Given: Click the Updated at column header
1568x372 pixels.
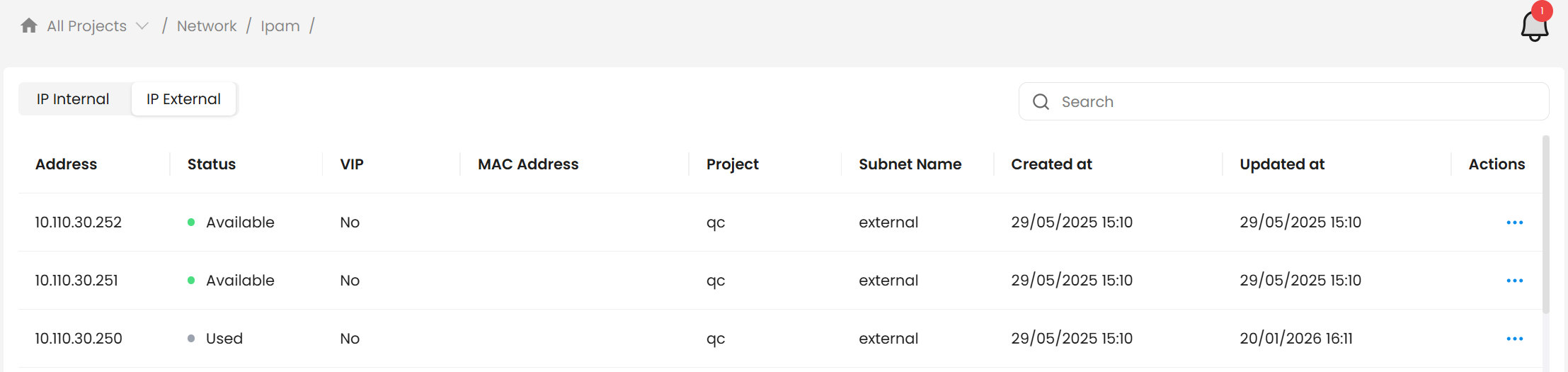Looking at the screenshot, I should 1282,164.
